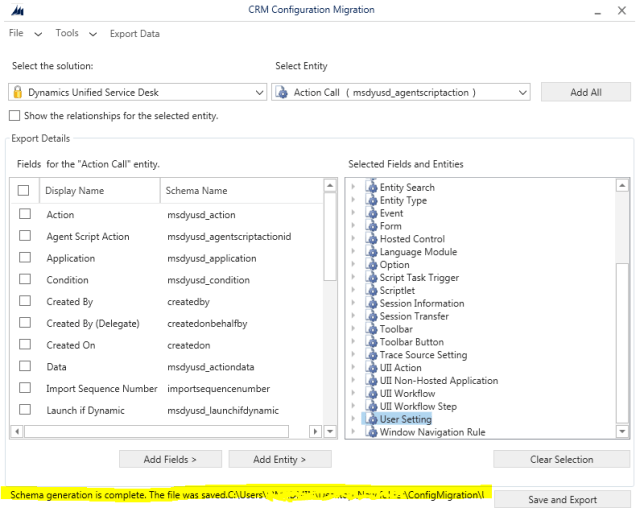
Task: Expand the Option tree node
Action: (353, 265)
